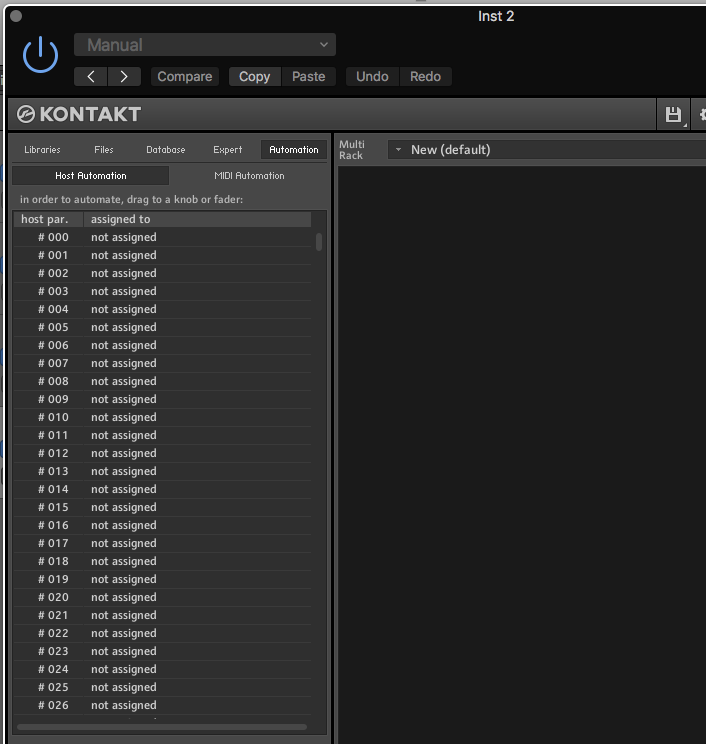Go to previous preset arrow
Image resolution: width=706 pixels, height=744 pixels.
(91, 76)
